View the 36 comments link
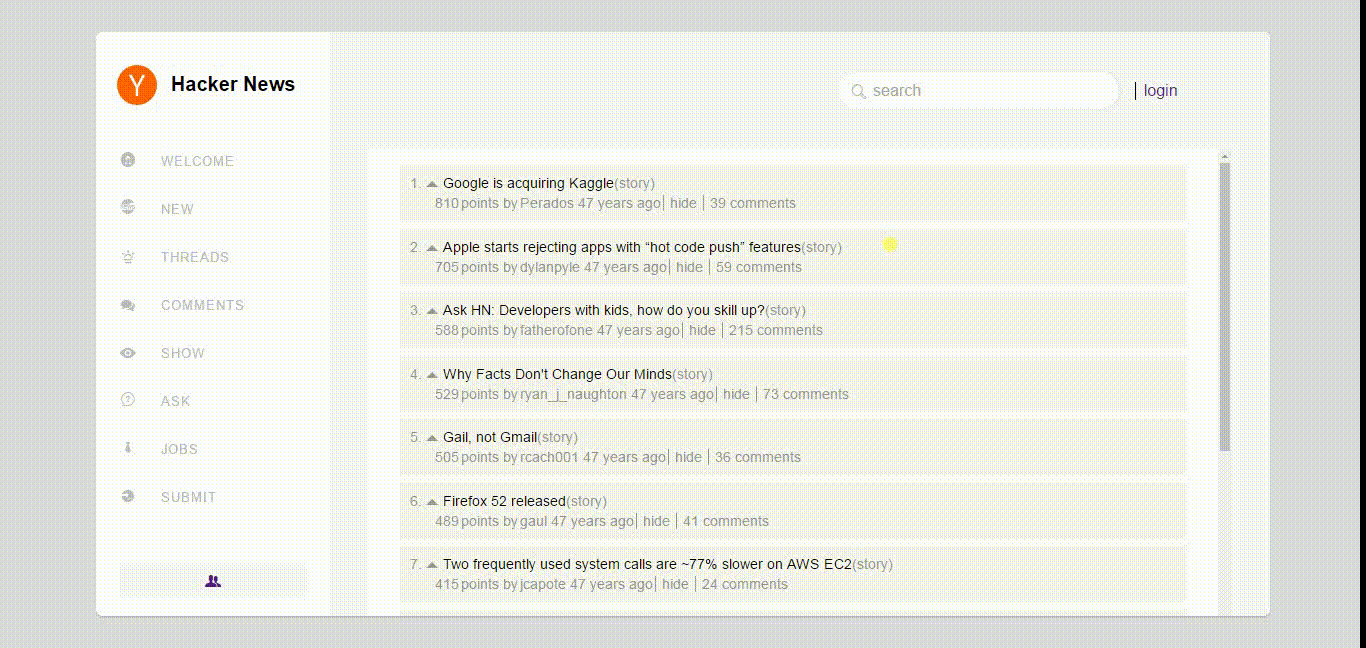This screenshot has width=1366, height=648. pos(758,457)
